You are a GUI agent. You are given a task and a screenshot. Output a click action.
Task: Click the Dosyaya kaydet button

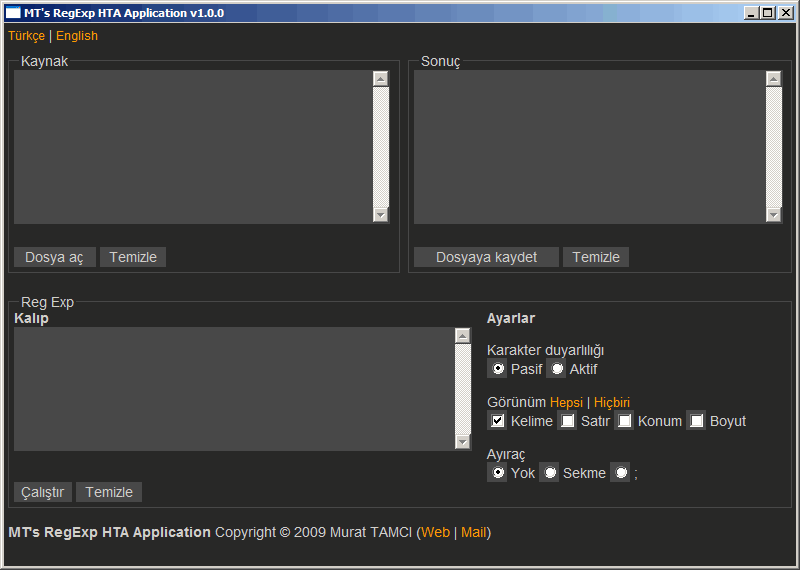click(x=486, y=257)
